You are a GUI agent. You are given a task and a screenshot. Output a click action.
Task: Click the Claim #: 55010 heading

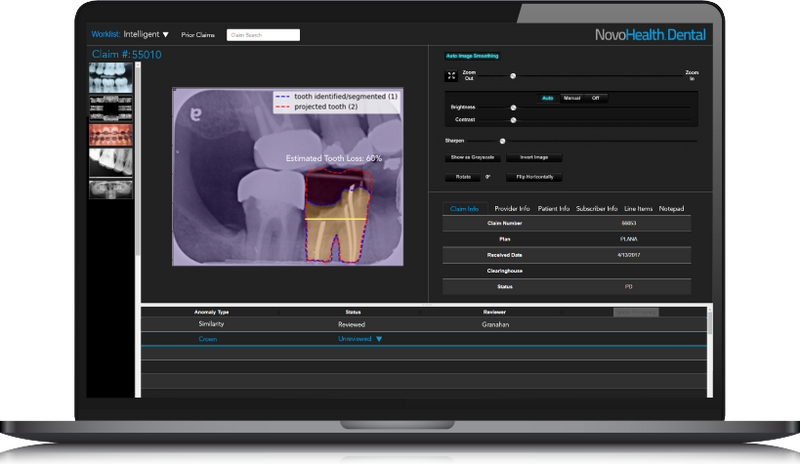127,54
